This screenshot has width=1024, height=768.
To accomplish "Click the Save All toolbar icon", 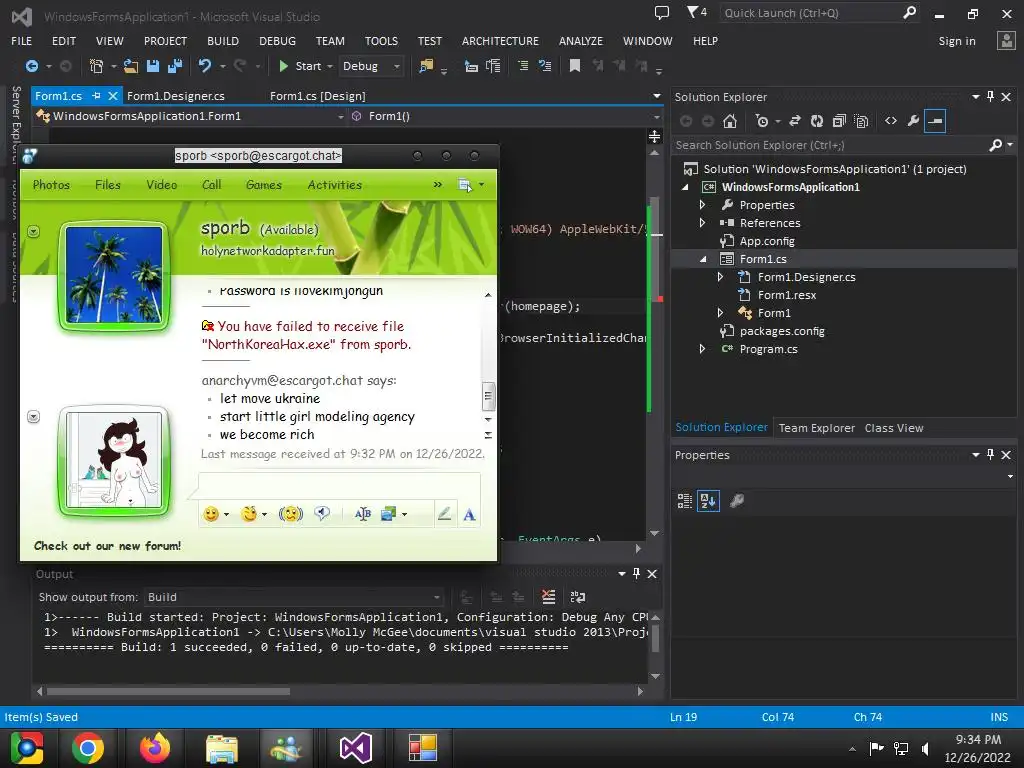I will pos(175,66).
